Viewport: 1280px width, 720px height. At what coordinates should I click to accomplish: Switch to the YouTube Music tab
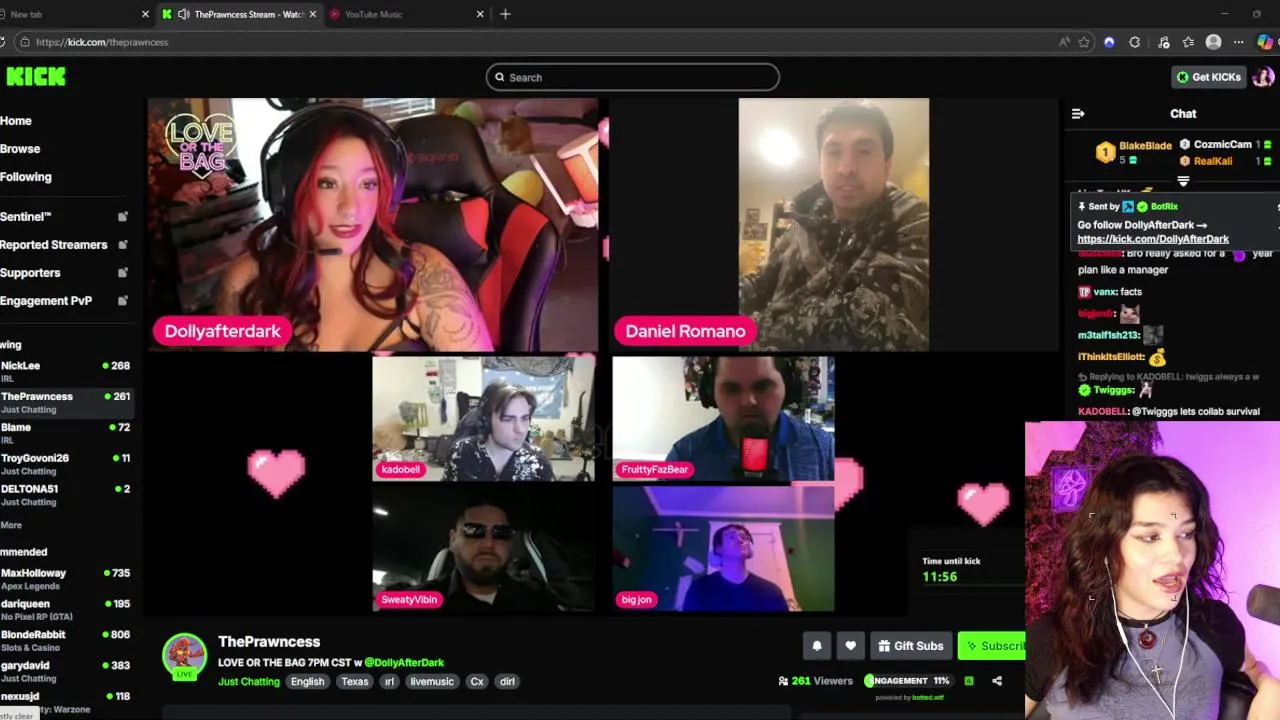click(x=407, y=14)
